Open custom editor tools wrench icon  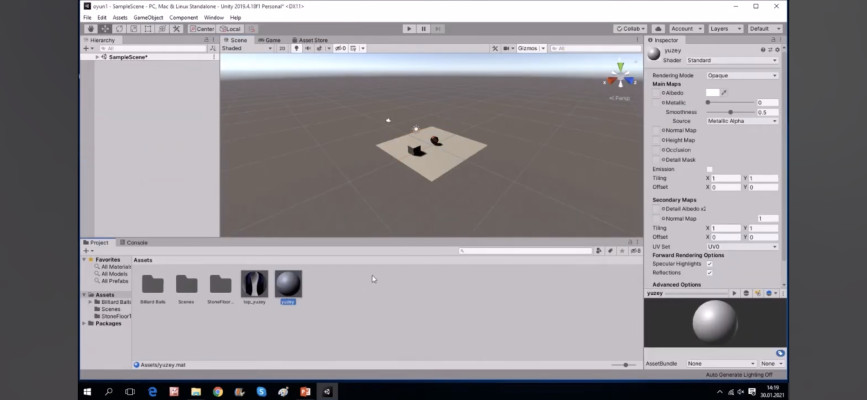click(176, 29)
